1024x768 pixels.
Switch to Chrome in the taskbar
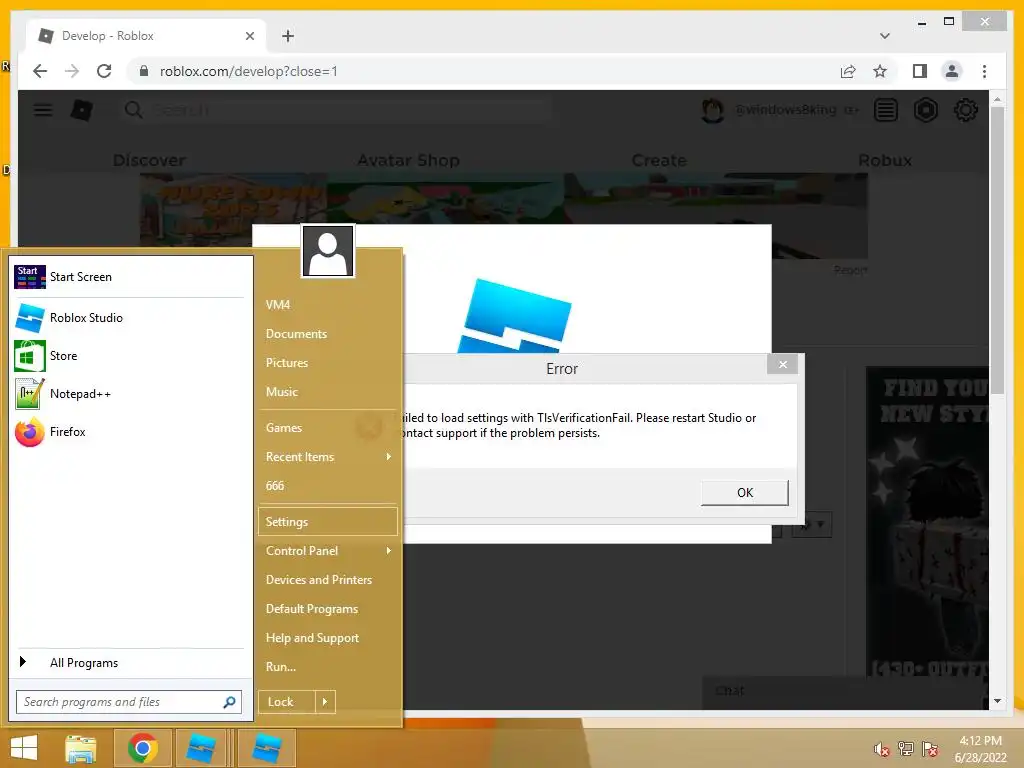[143, 748]
